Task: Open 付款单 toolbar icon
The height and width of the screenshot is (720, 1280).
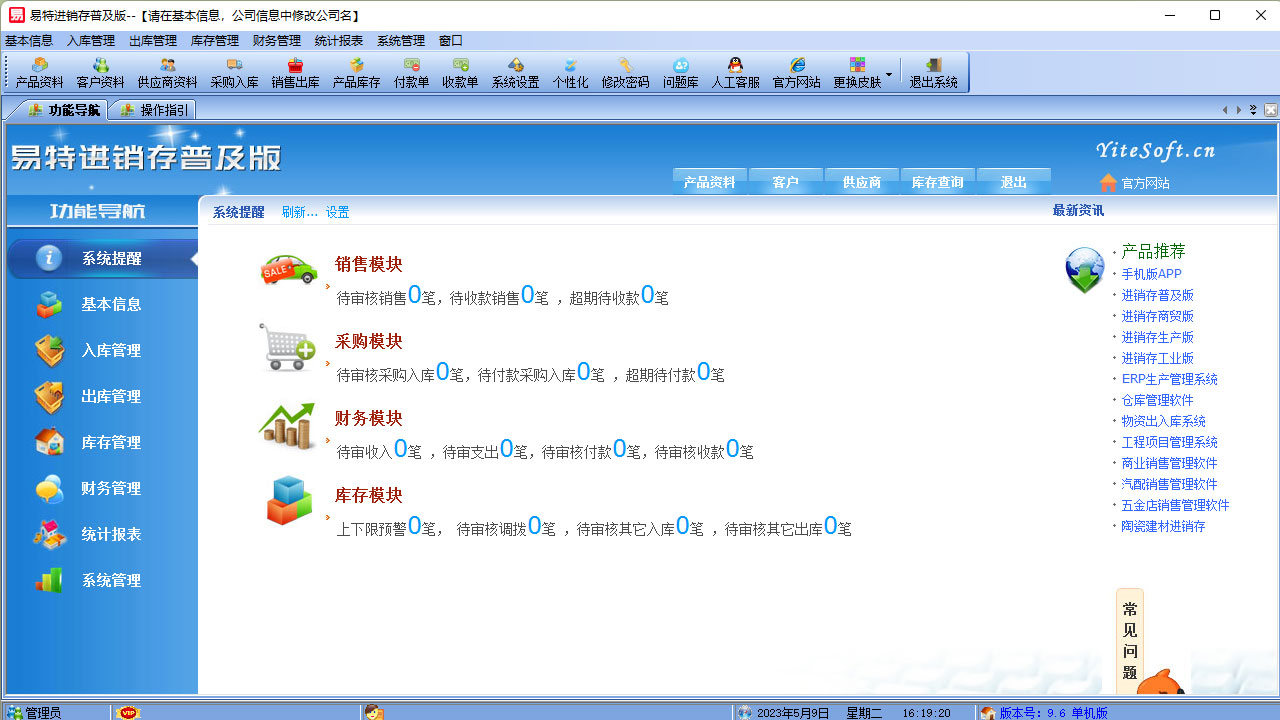Action: (412, 73)
